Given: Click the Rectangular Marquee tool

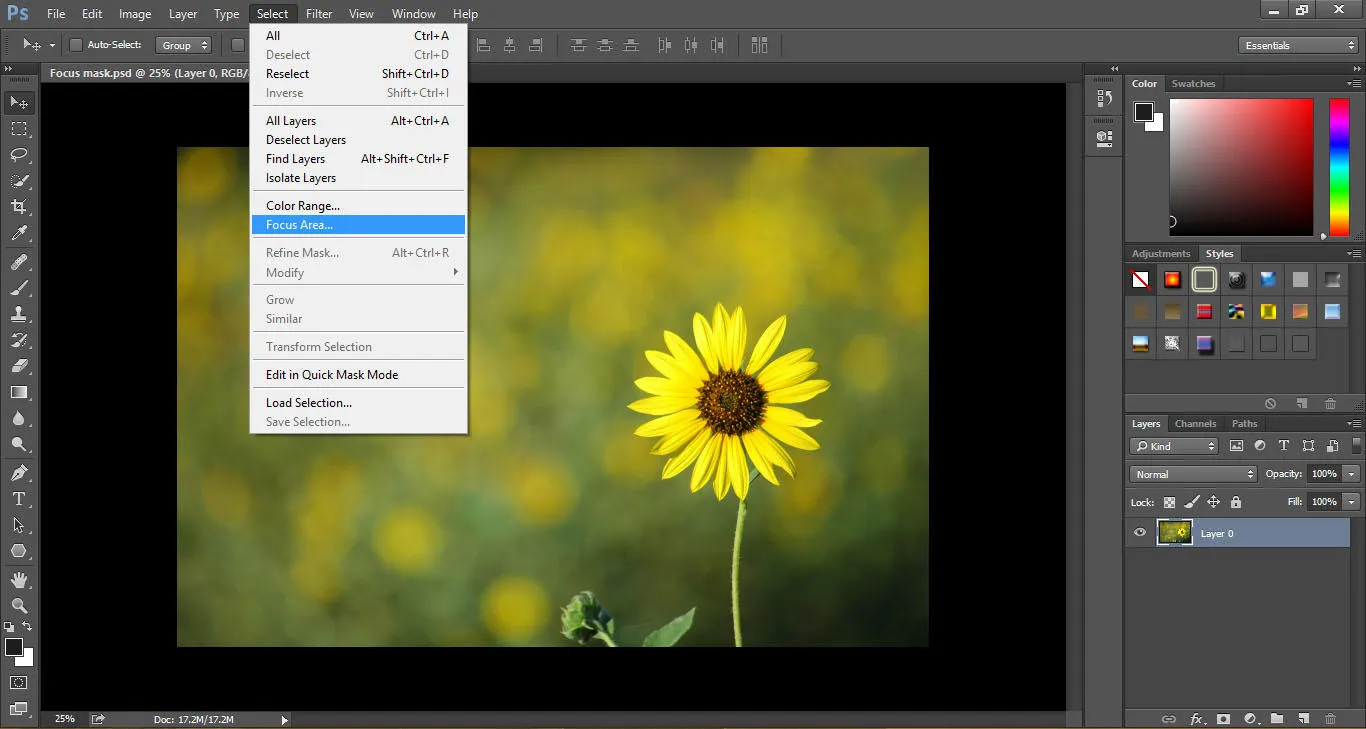Looking at the screenshot, I should pyautogui.click(x=19, y=129).
